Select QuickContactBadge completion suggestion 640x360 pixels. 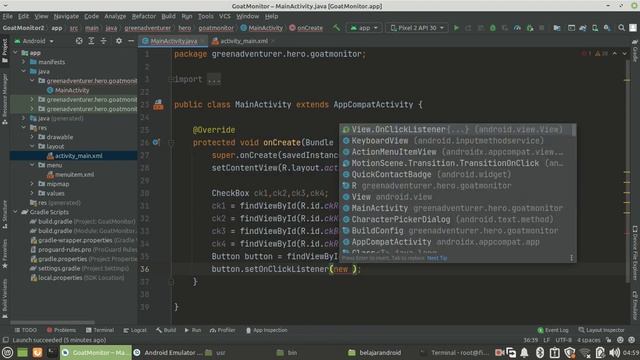(456, 174)
